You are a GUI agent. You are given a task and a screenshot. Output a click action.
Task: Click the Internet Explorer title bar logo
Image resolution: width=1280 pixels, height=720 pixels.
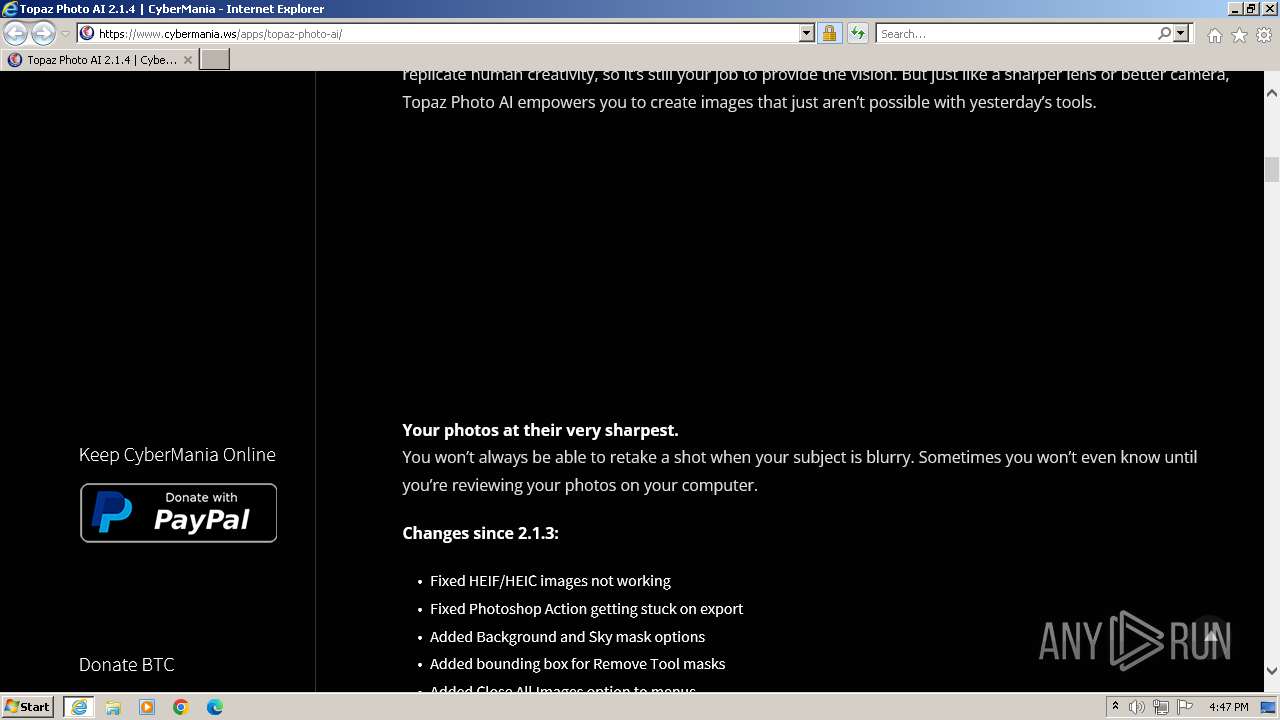[10, 9]
